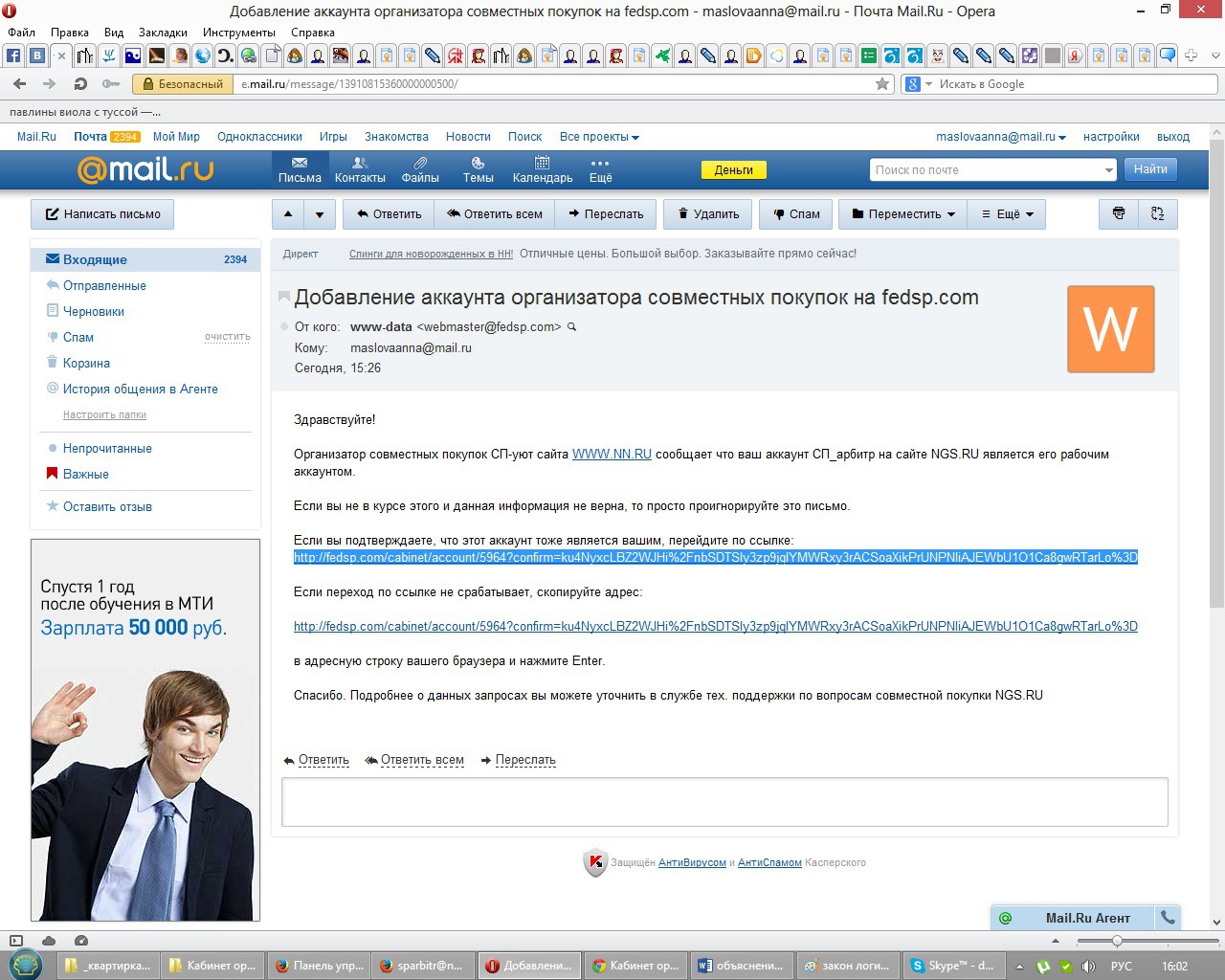
Task: Show hidden system tray icons
Action: pos(1019,967)
